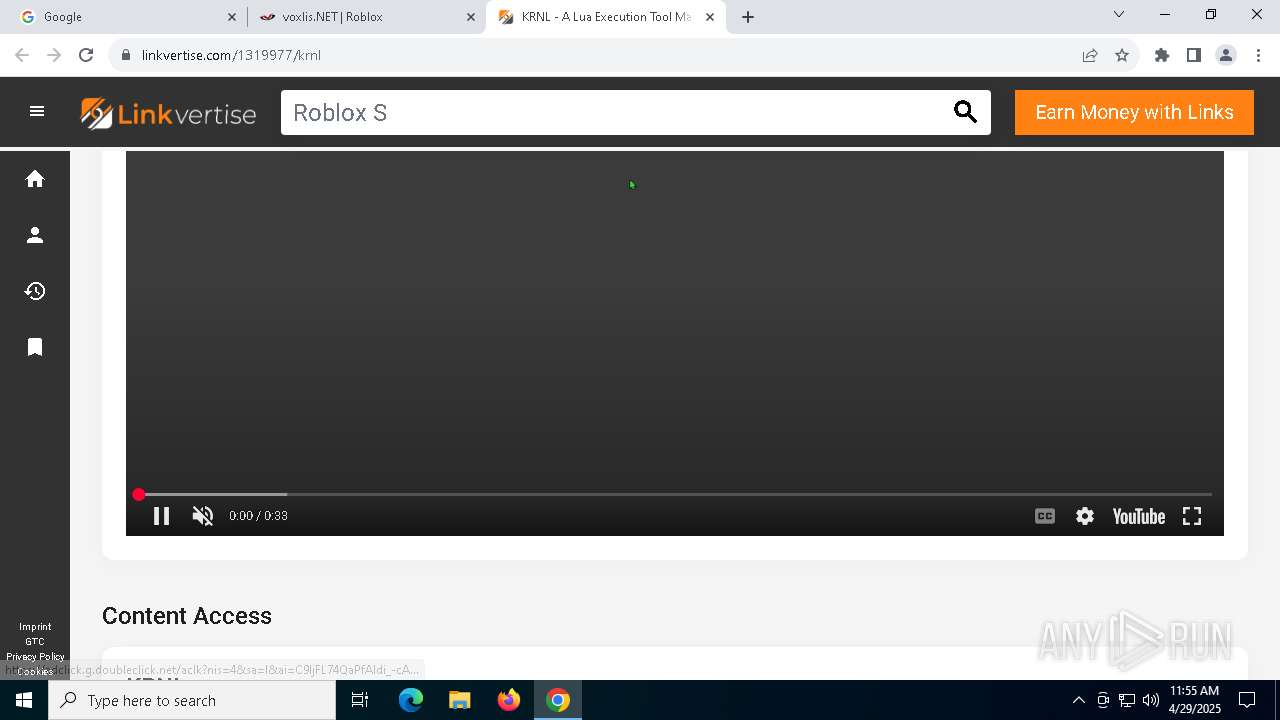The image size is (1280, 720).
Task: View site info lock icon
Action: (x=126, y=55)
